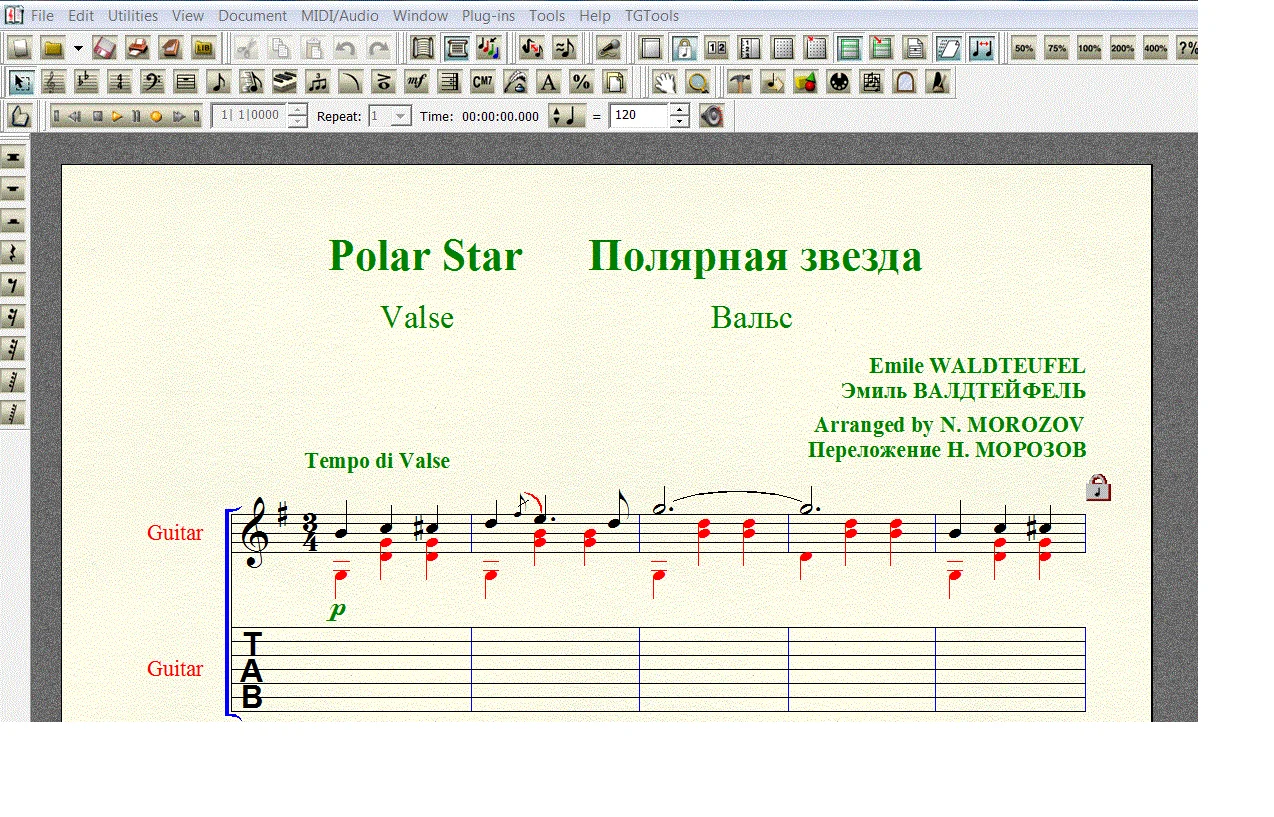Set zoom to 75%
The width and height of the screenshot is (1274, 817).
tap(1056, 47)
